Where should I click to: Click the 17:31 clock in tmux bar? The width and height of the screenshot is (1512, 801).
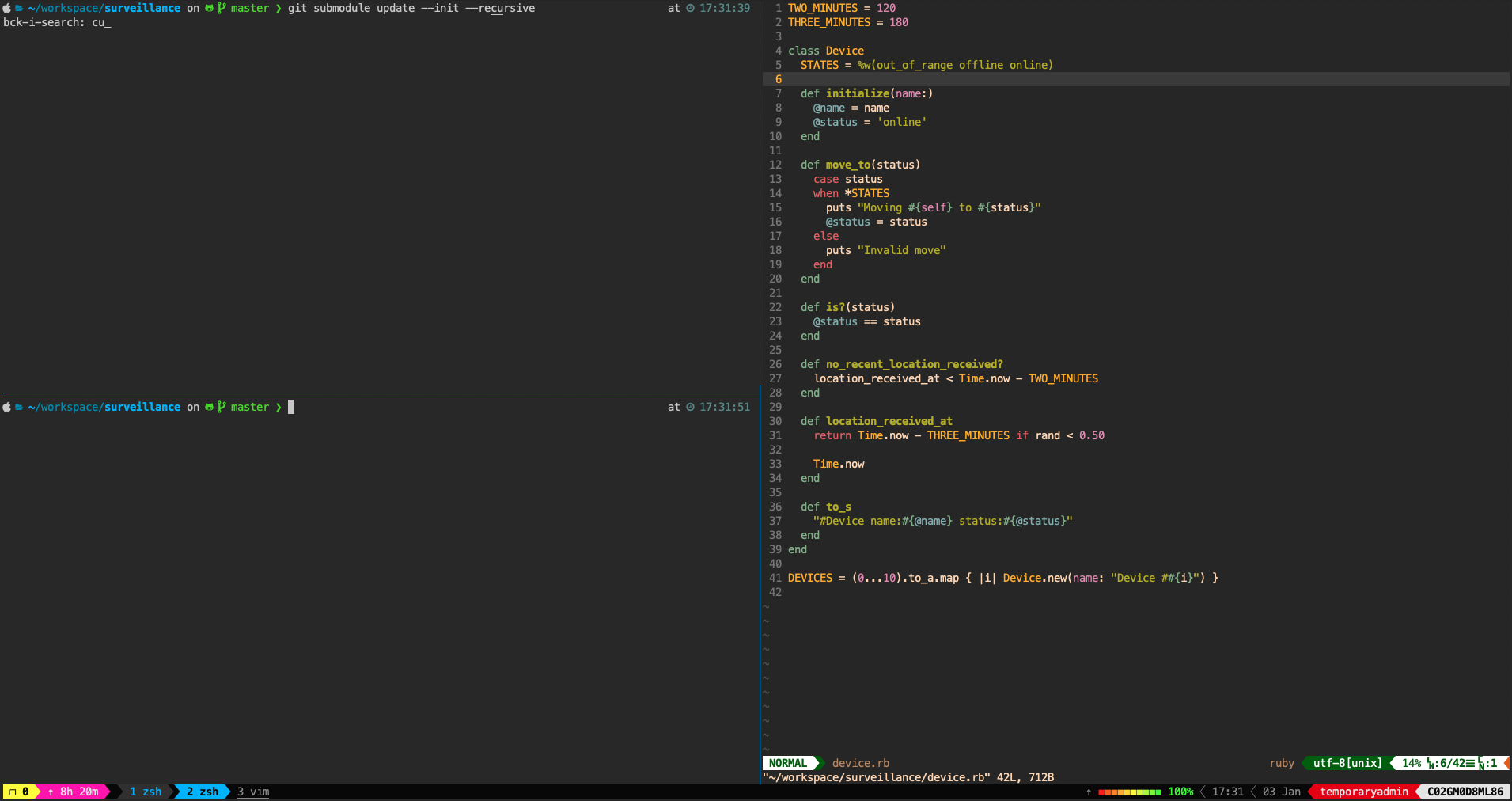(x=1227, y=792)
